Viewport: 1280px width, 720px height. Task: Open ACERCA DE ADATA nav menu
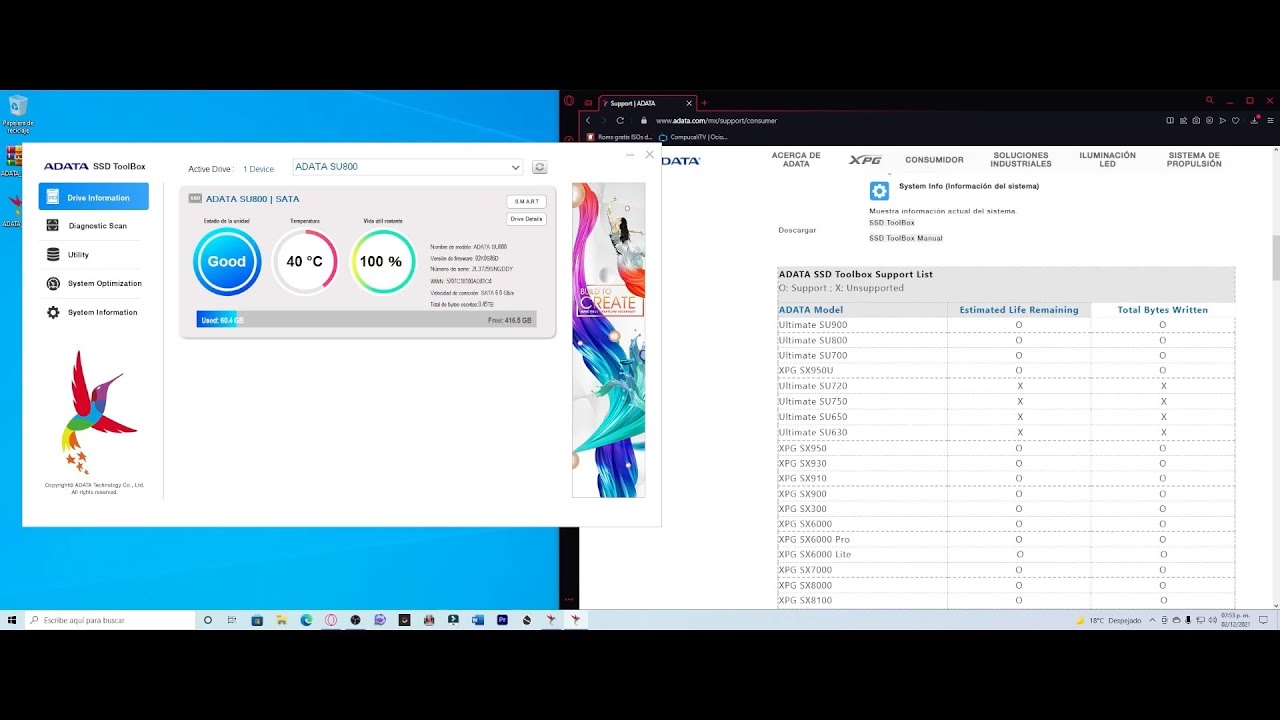pos(796,160)
